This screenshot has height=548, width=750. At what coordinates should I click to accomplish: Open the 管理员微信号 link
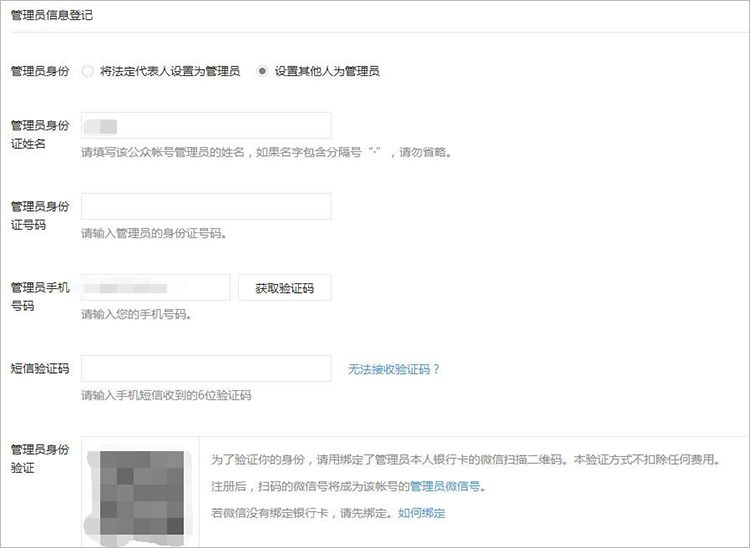point(445,486)
